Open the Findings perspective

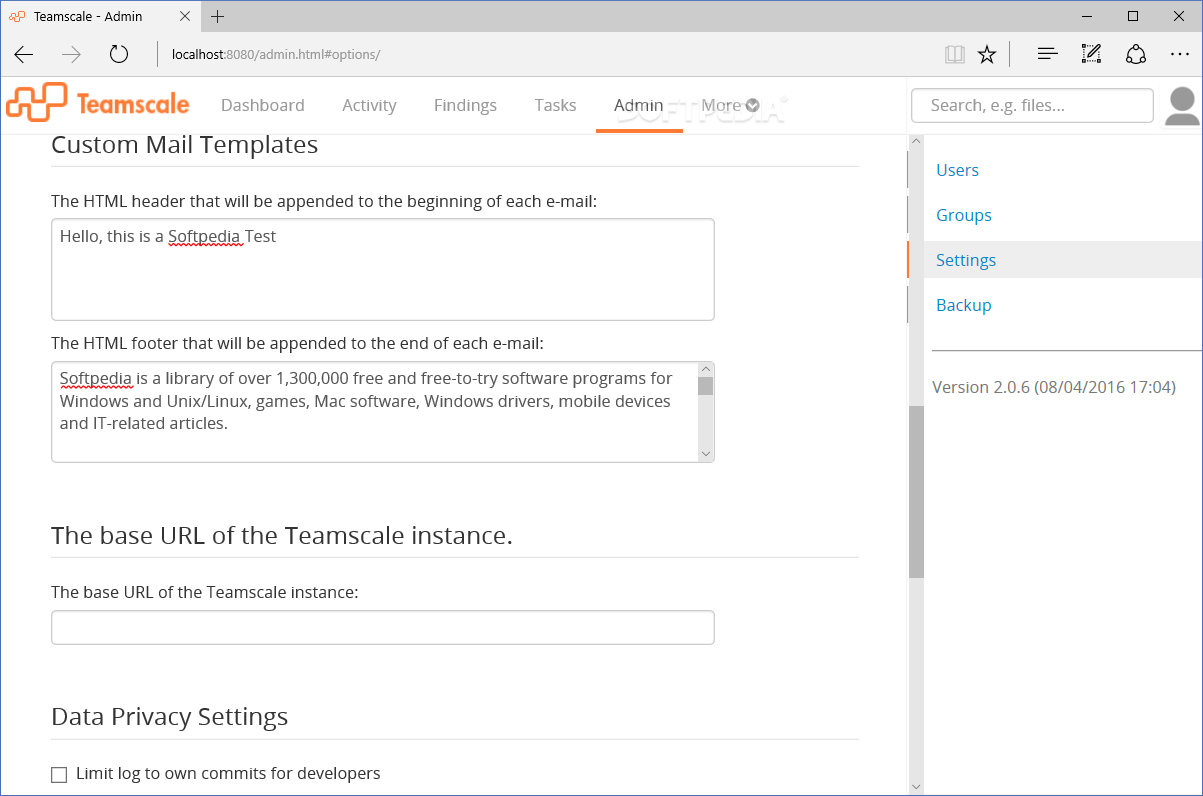pos(465,105)
